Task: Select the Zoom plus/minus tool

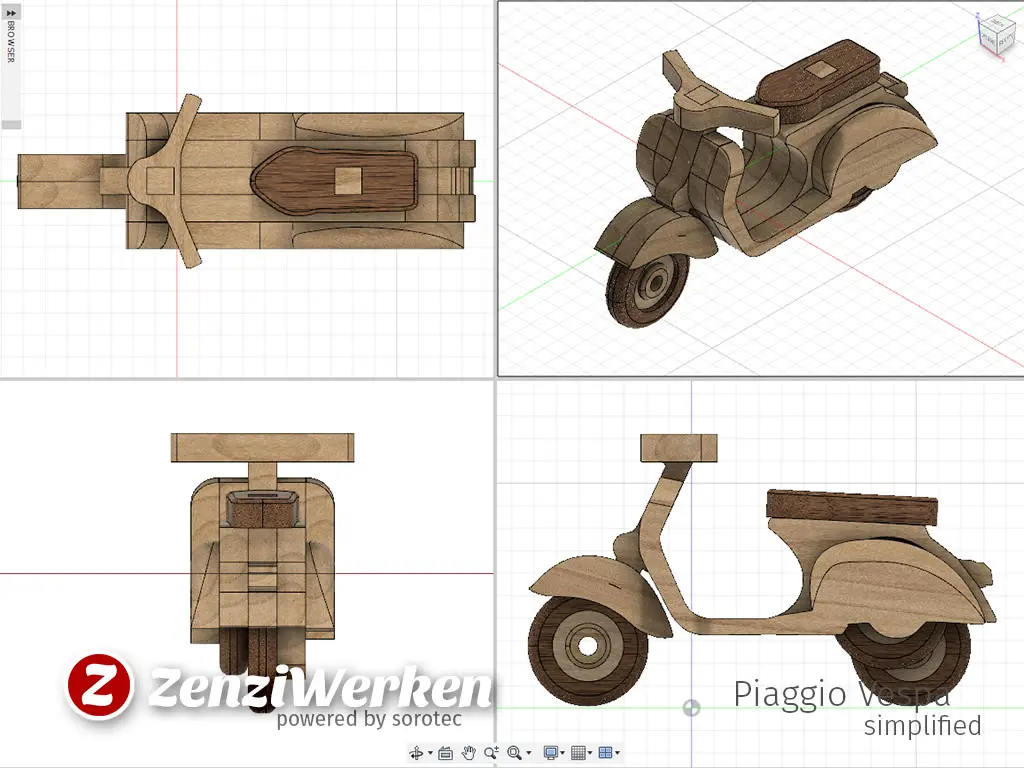Action: pos(492,753)
